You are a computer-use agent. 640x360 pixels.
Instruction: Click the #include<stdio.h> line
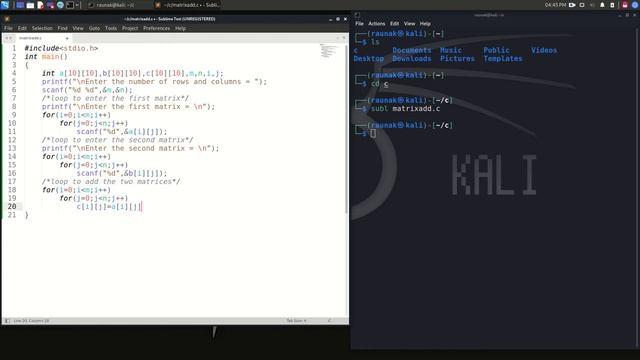[x=61, y=48]
